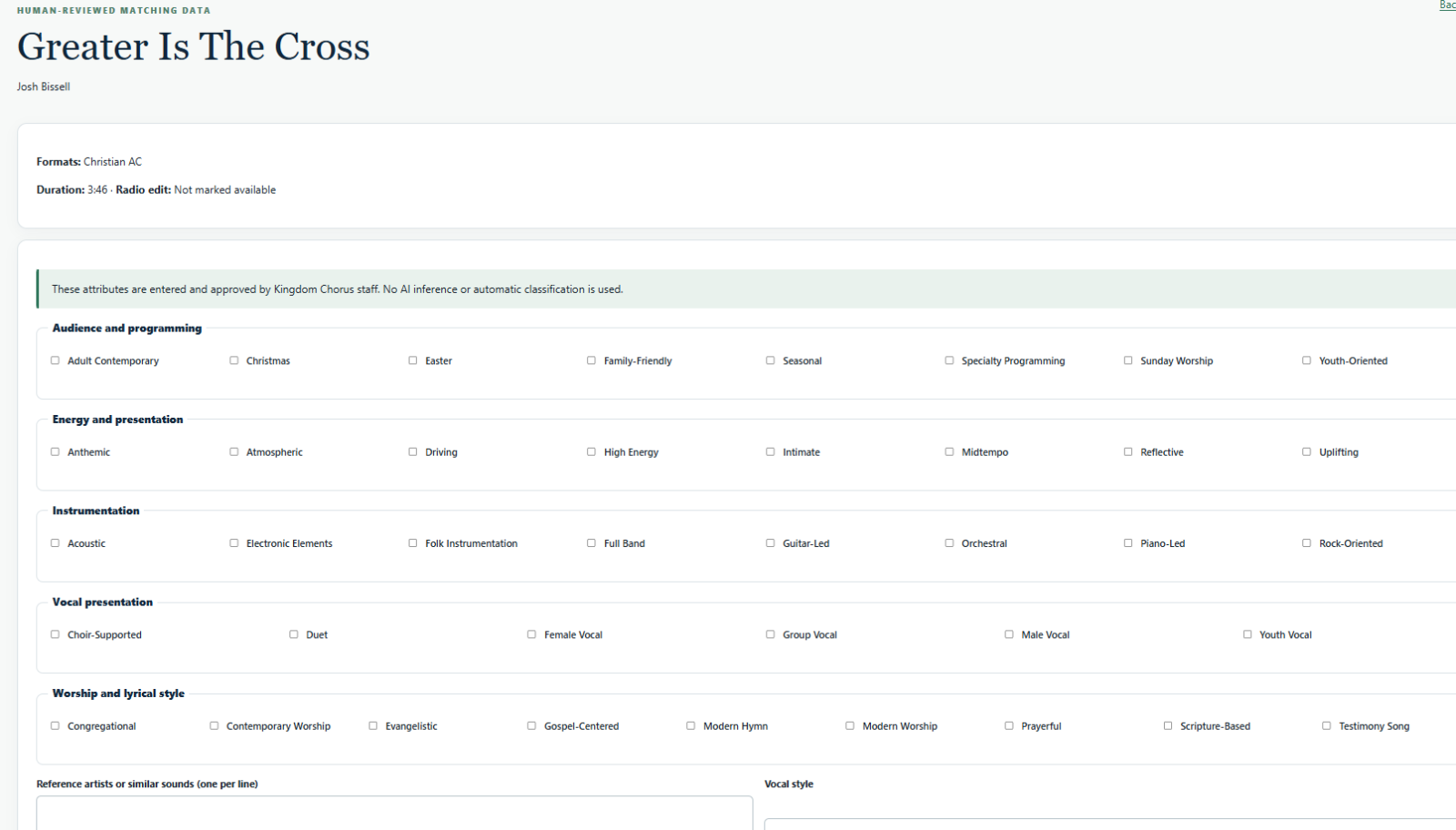
Task: Check the Guitar-Led checkbox
Action: pyautogui.click(x=771, y=543)
